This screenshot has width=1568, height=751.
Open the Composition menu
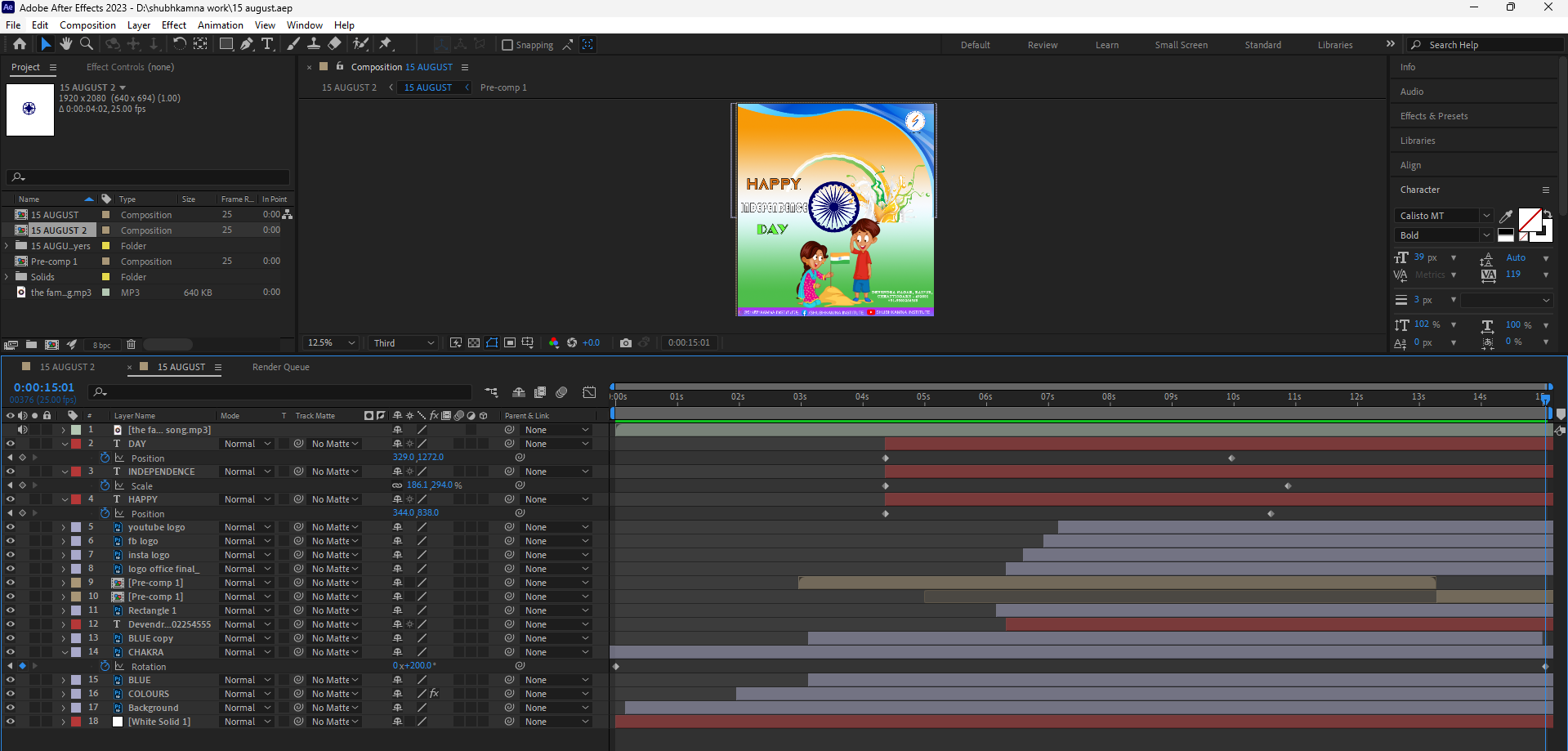[87, 25]
